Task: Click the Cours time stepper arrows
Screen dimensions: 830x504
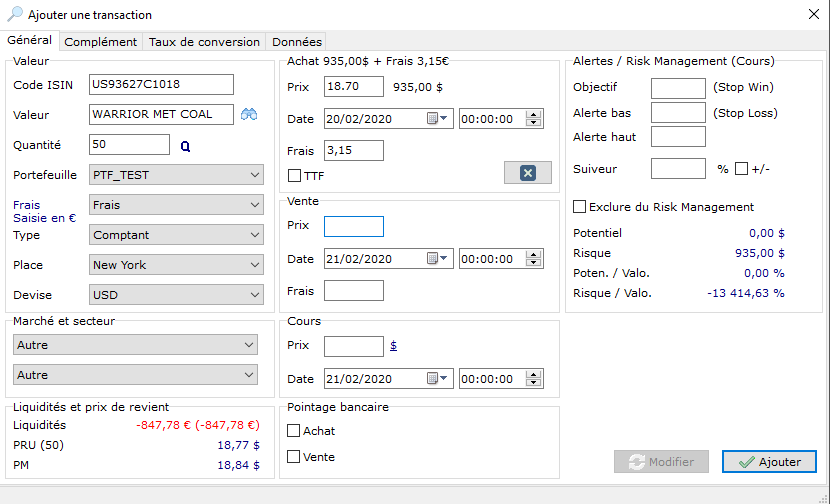Action: [534, 379]
